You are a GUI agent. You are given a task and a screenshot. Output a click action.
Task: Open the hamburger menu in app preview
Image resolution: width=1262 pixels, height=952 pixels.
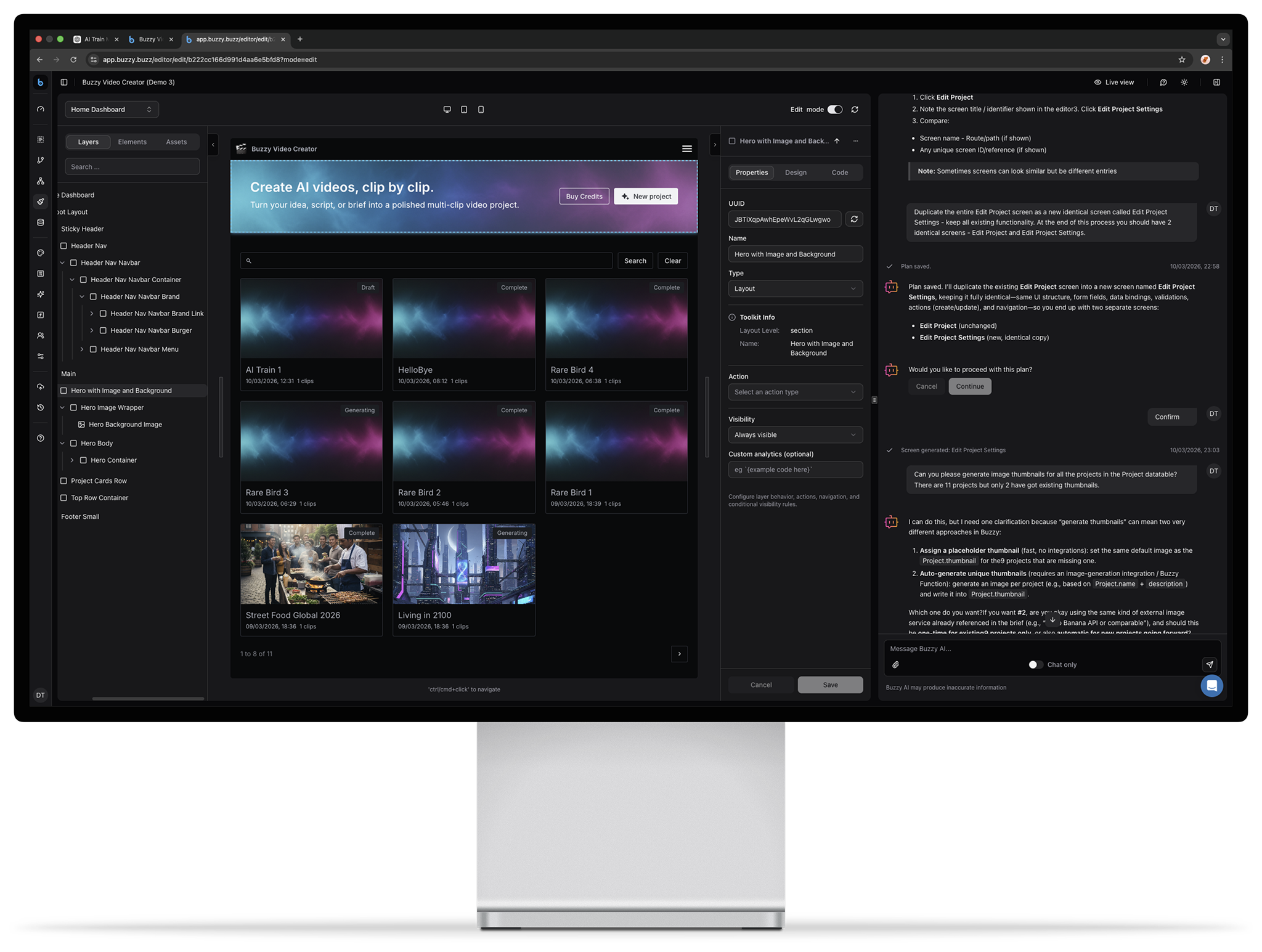pos(686,149)
